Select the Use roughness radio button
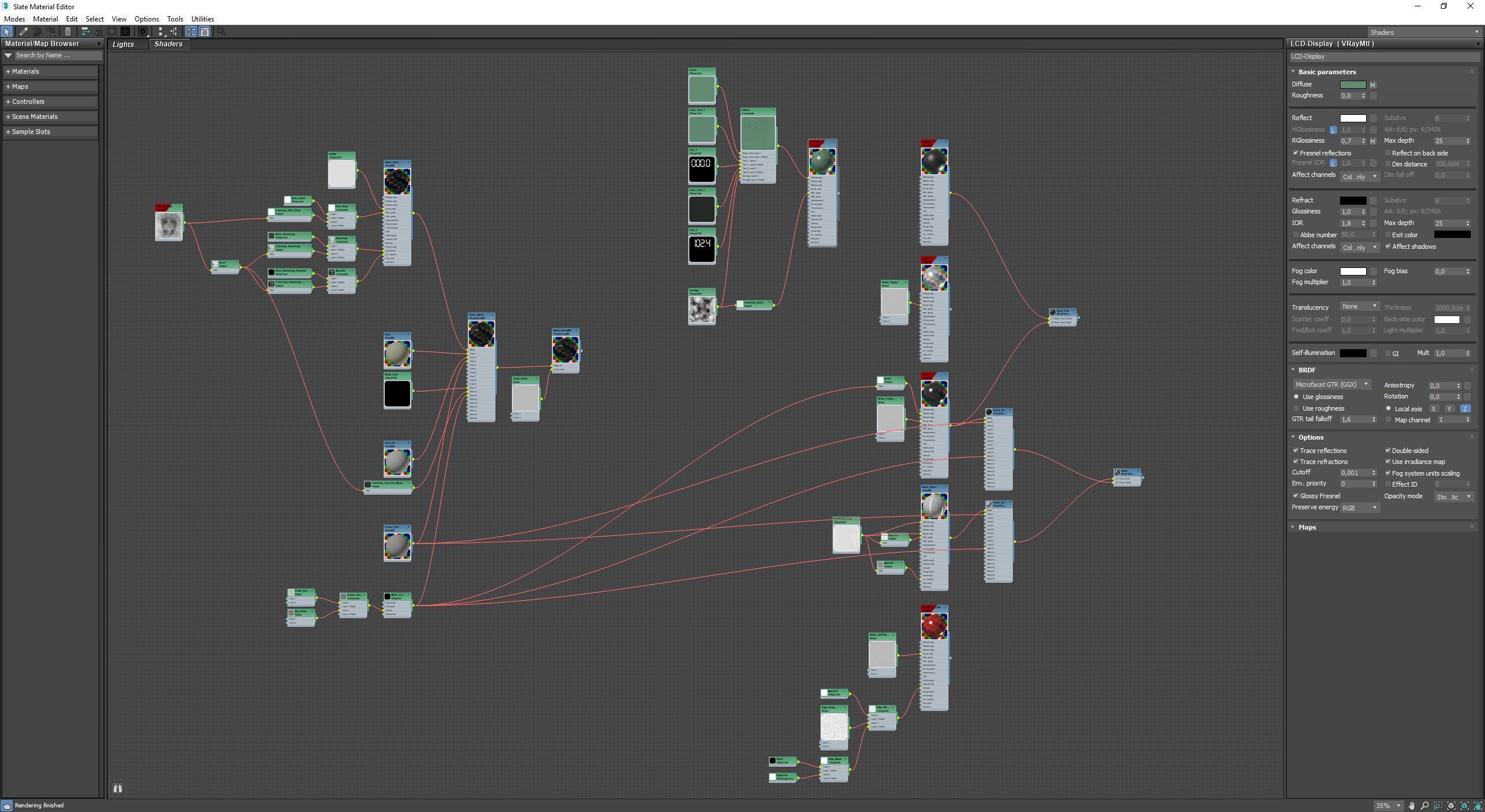The width and height of the screenshot is (1485, 812). click(1296, 408)
